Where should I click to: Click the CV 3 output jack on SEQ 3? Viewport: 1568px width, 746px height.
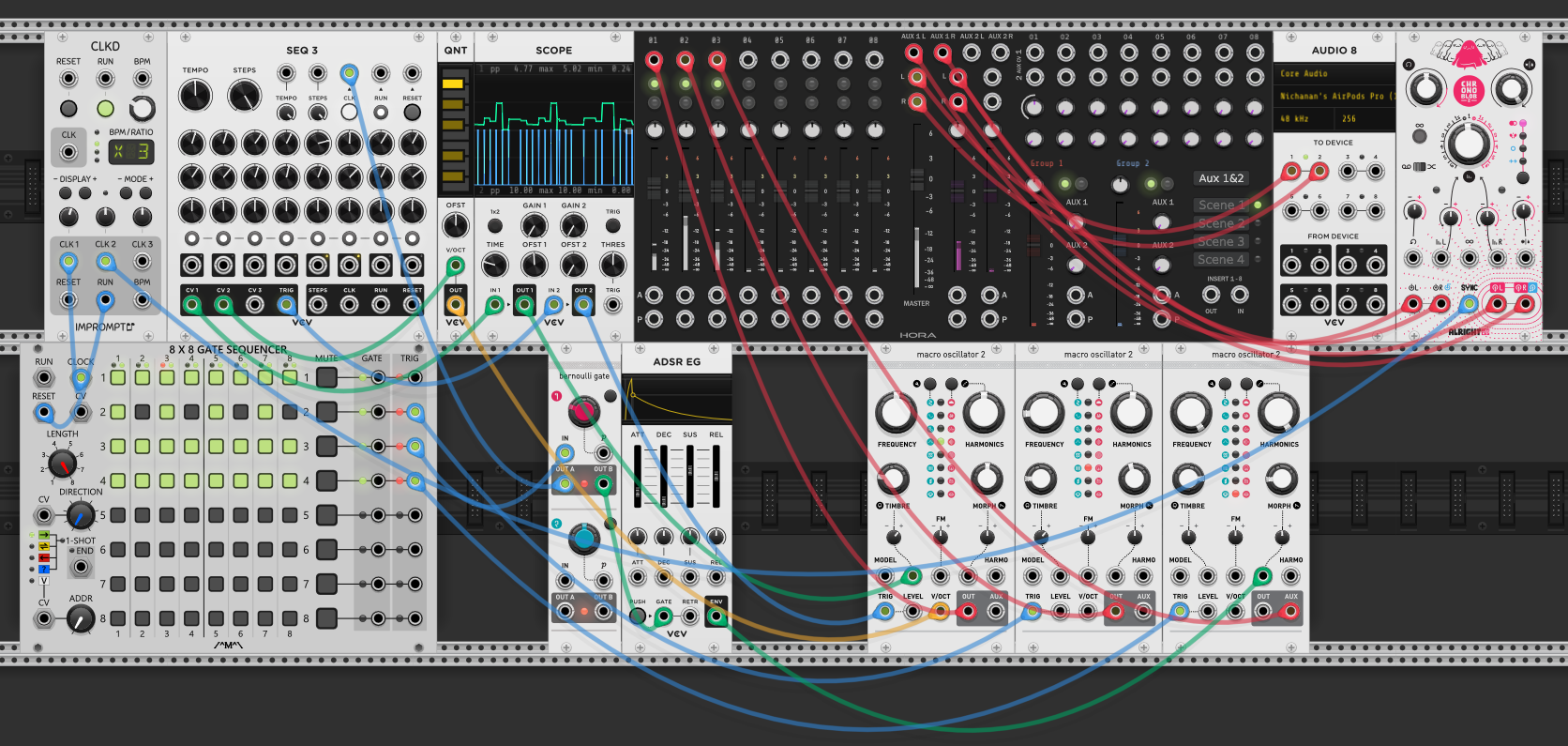click(254, 304)
